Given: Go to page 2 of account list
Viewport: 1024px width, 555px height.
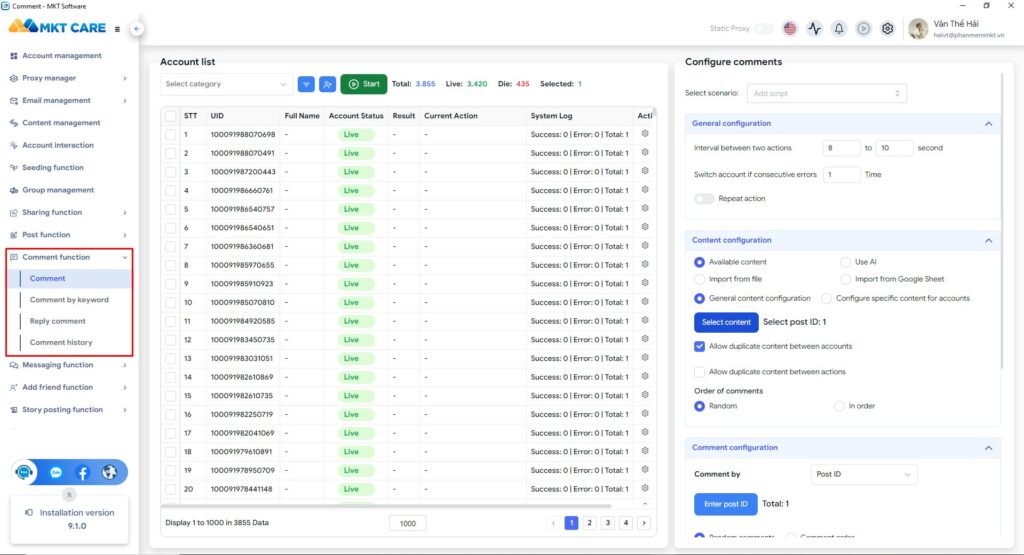Looking at the screenshot, I should click(x=589, y=523).
